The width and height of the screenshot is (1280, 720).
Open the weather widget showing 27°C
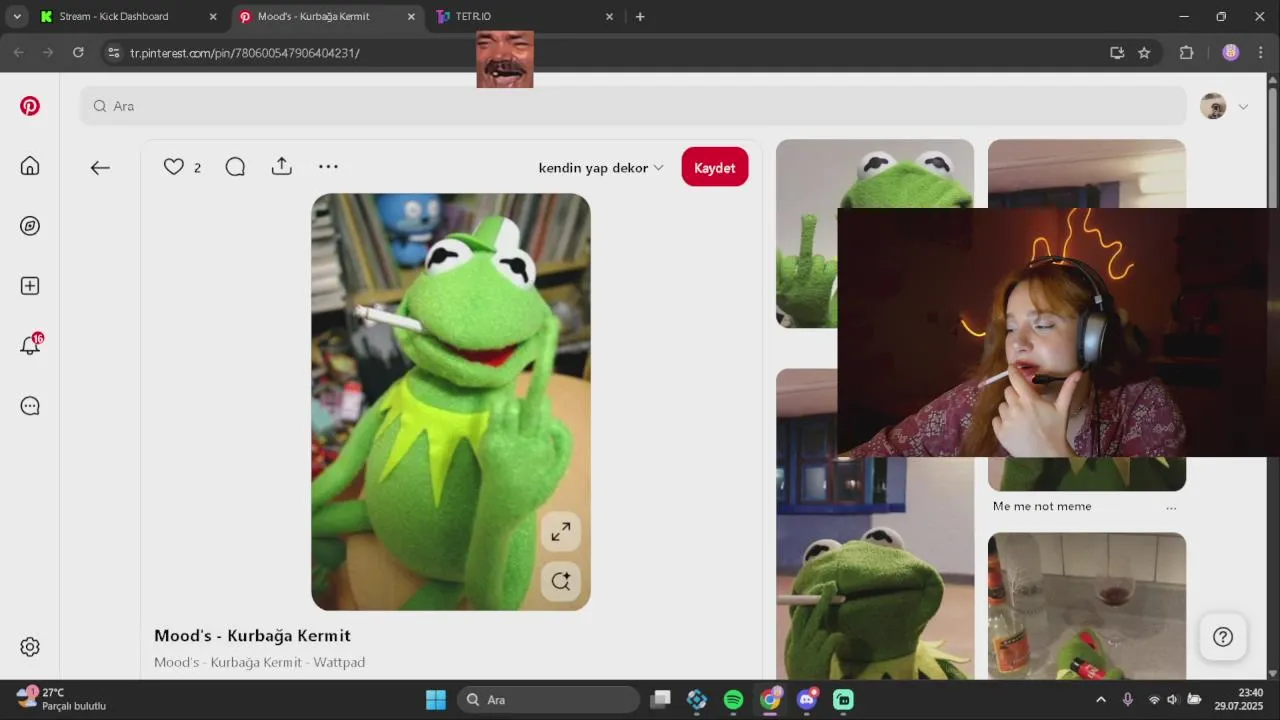point(62,699)
